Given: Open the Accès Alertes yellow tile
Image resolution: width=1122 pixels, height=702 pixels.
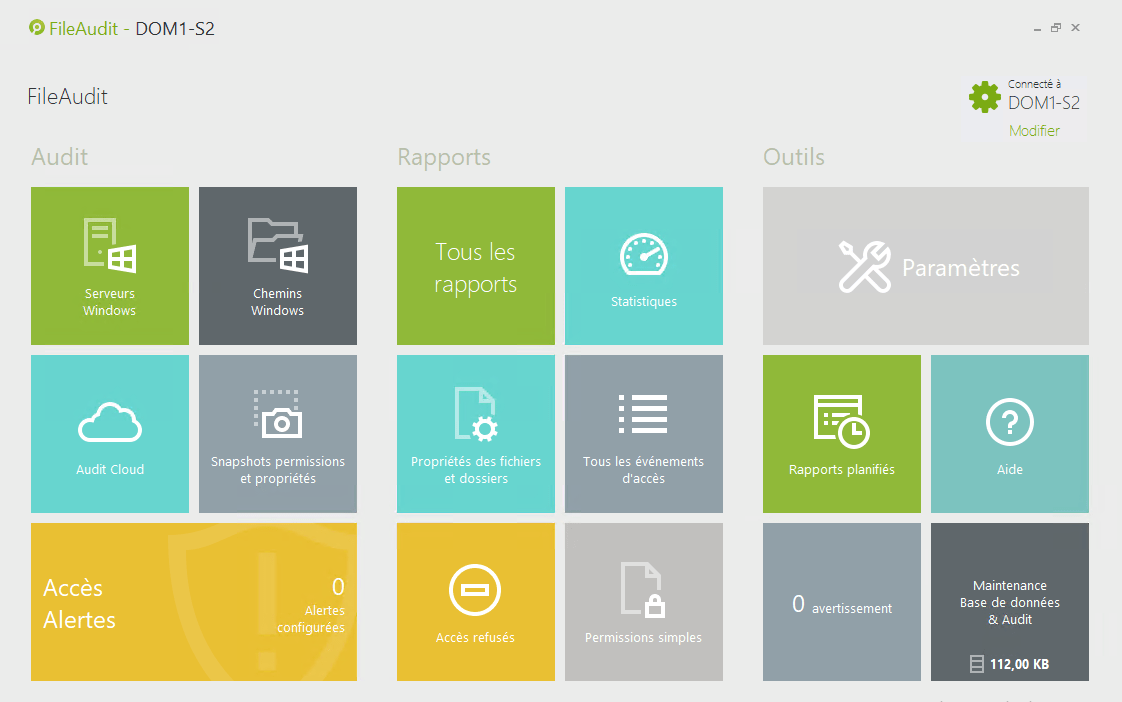Looking at the screenshot, I should coord(193,602).
